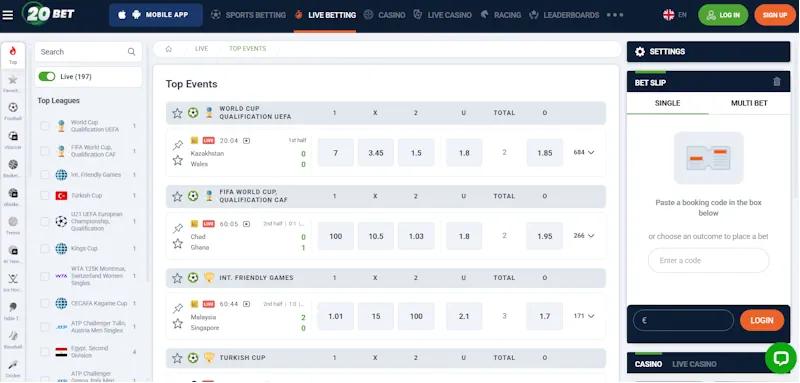Open Leaderboards section

564,15
